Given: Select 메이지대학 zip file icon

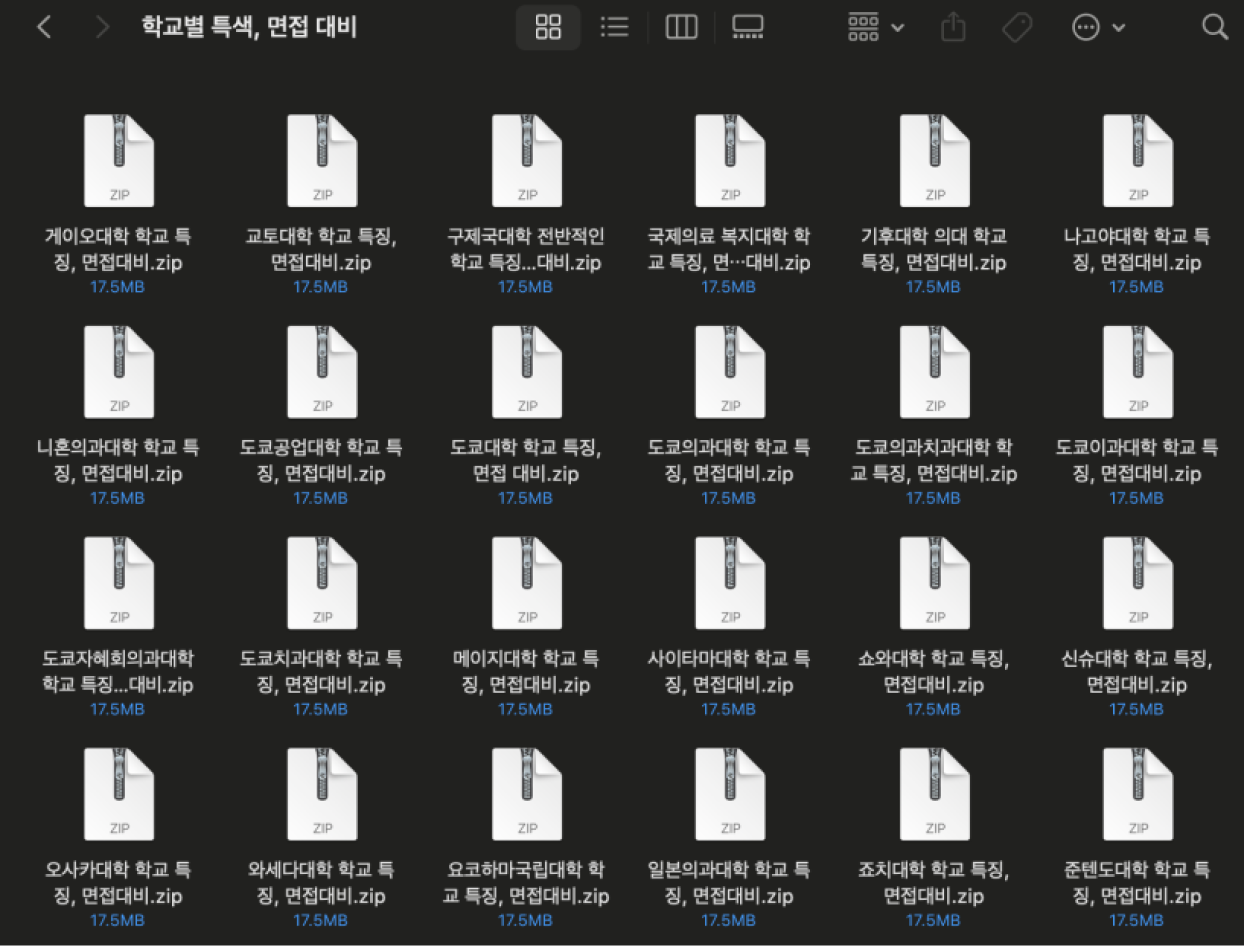Looking at the screenshot, I should (526, 583).
